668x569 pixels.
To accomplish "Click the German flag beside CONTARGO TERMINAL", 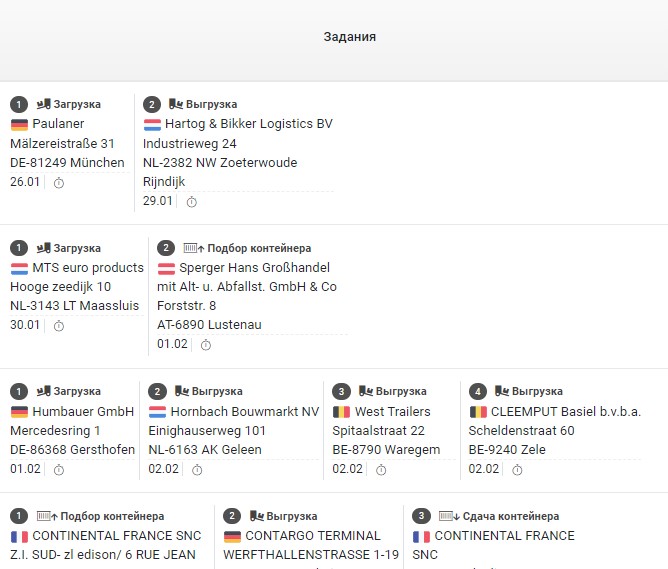I will point(232,536).
